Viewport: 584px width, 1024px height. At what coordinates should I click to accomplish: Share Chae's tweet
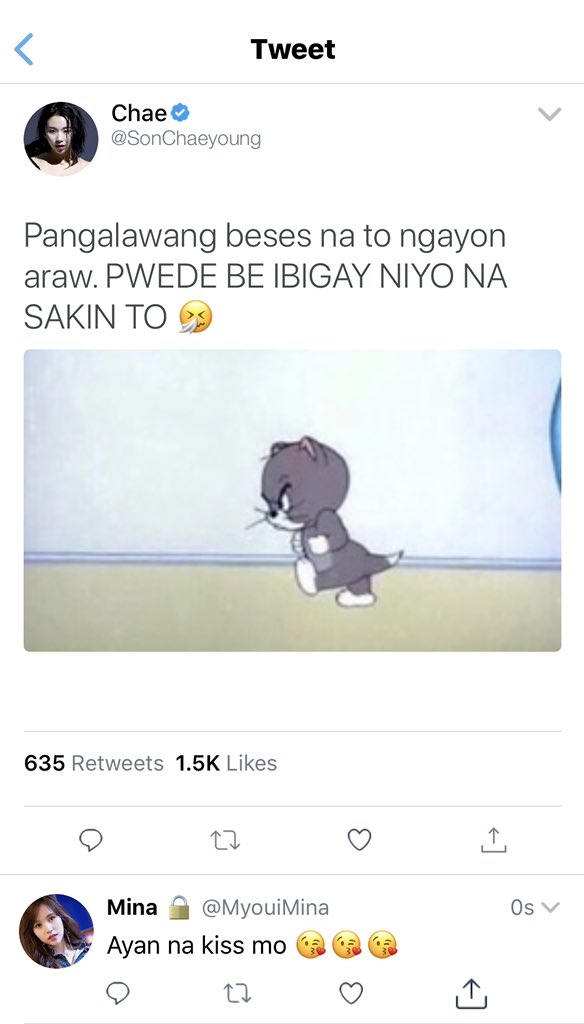pos(494,840)
